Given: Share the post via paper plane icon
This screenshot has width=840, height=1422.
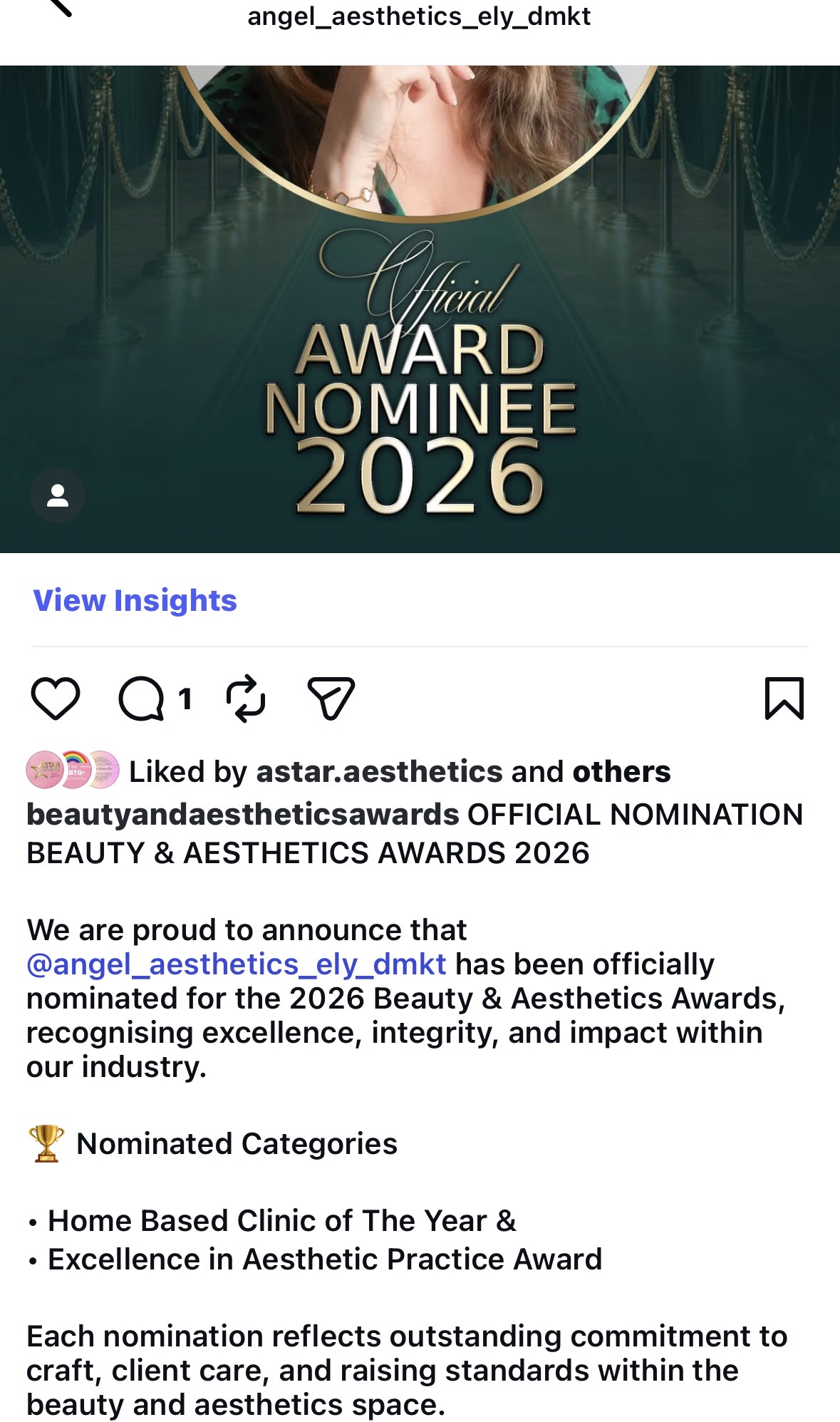Looking at the screenshot, I should 331,698.
